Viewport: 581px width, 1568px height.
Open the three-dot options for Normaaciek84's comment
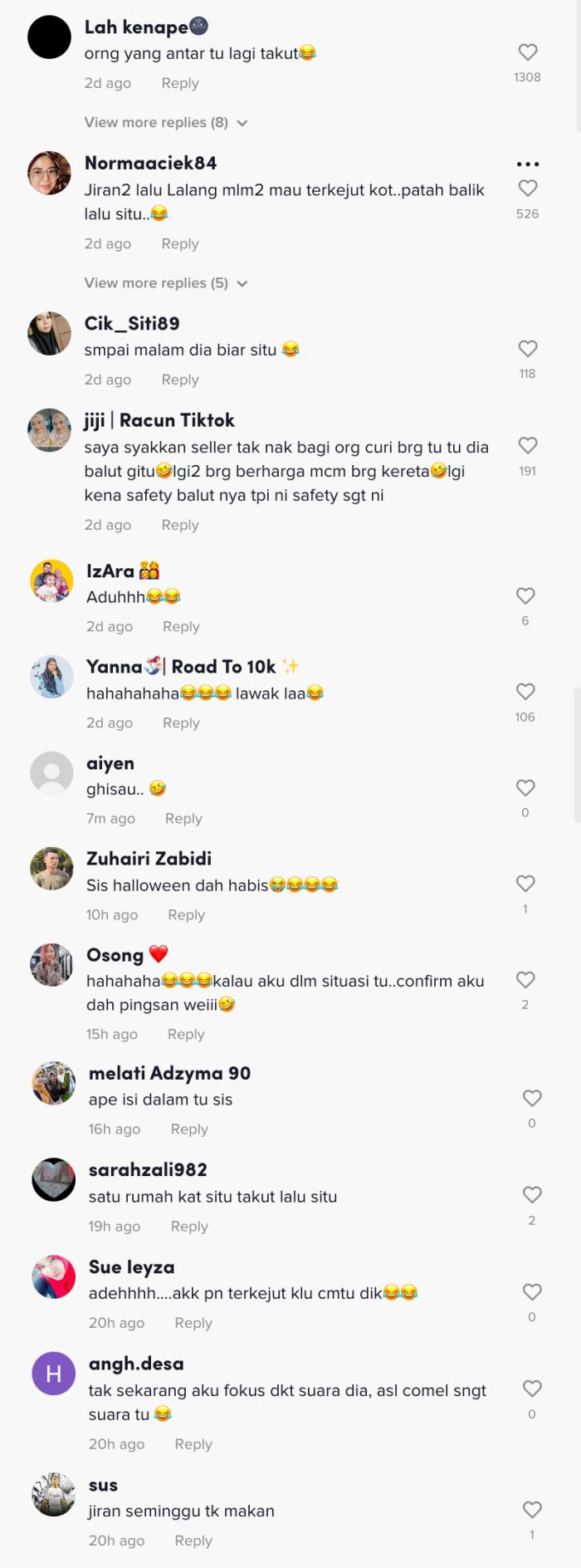point(528,164)
